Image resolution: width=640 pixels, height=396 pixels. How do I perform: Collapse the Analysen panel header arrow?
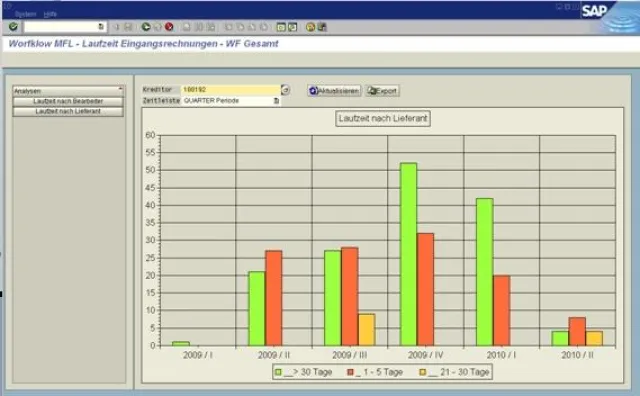pyautogui.click(x=120, y=89)
